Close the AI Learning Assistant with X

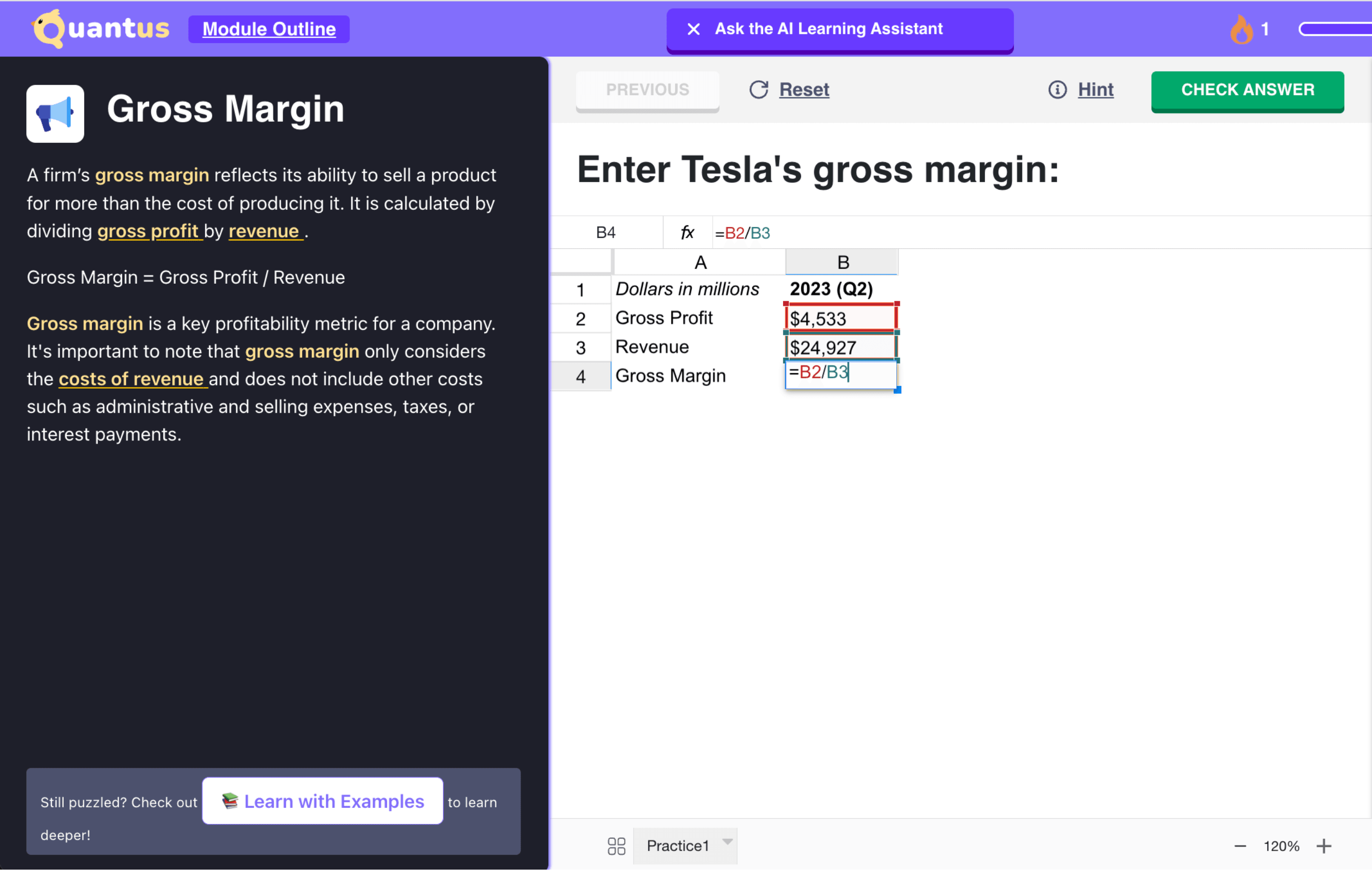[693, 29]
